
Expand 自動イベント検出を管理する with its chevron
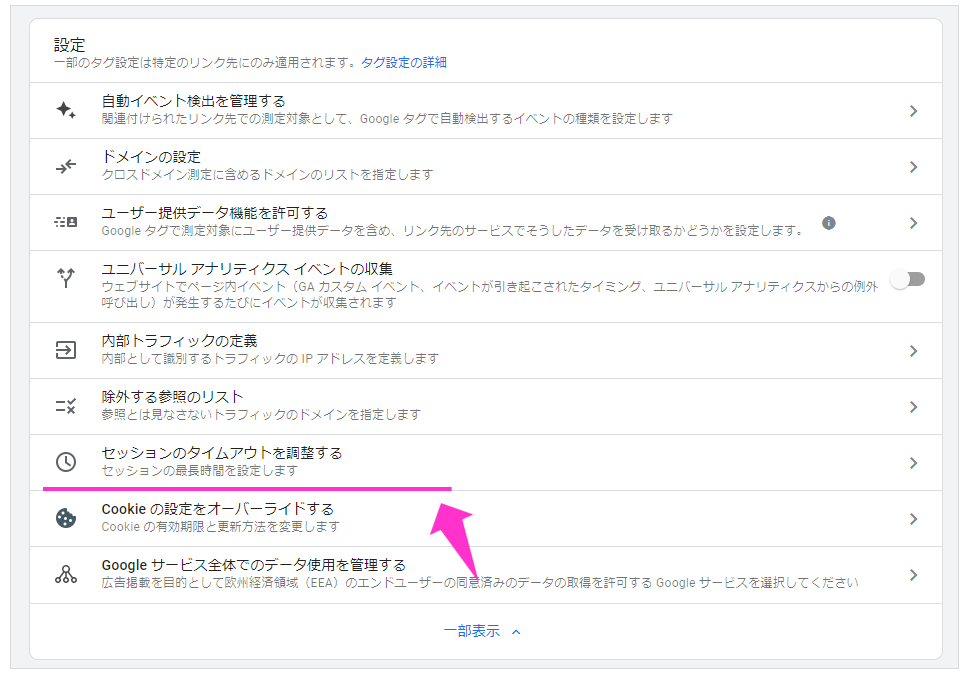913,111
